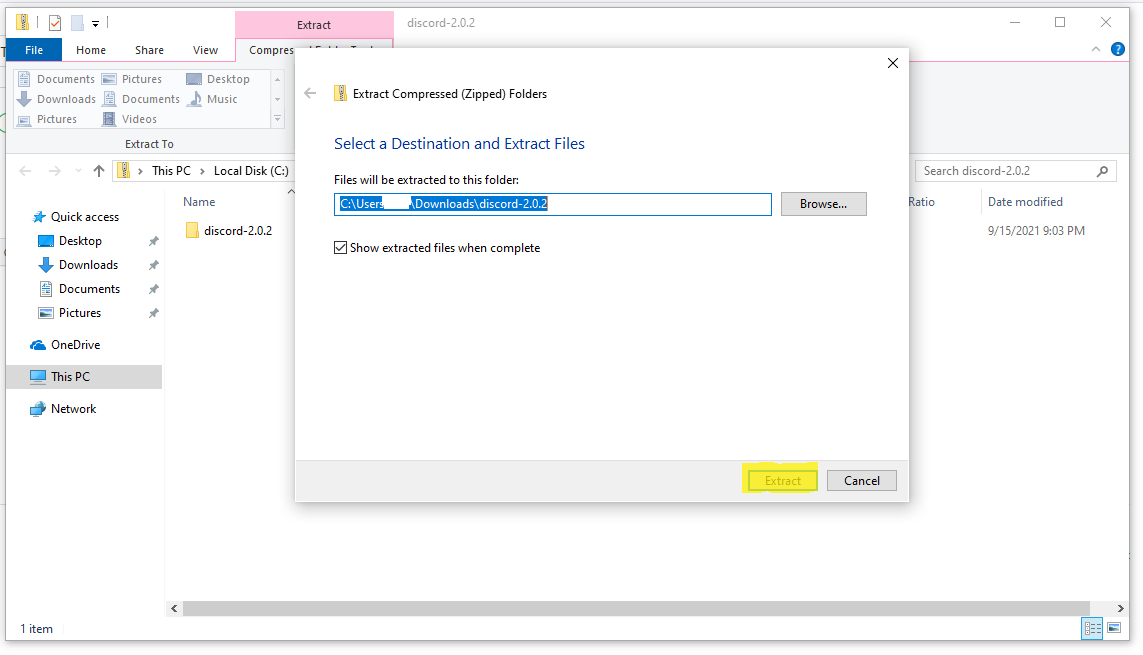Sort by the Date modified column header
Screen dimensions: 1143x655
click(1025, 202)
